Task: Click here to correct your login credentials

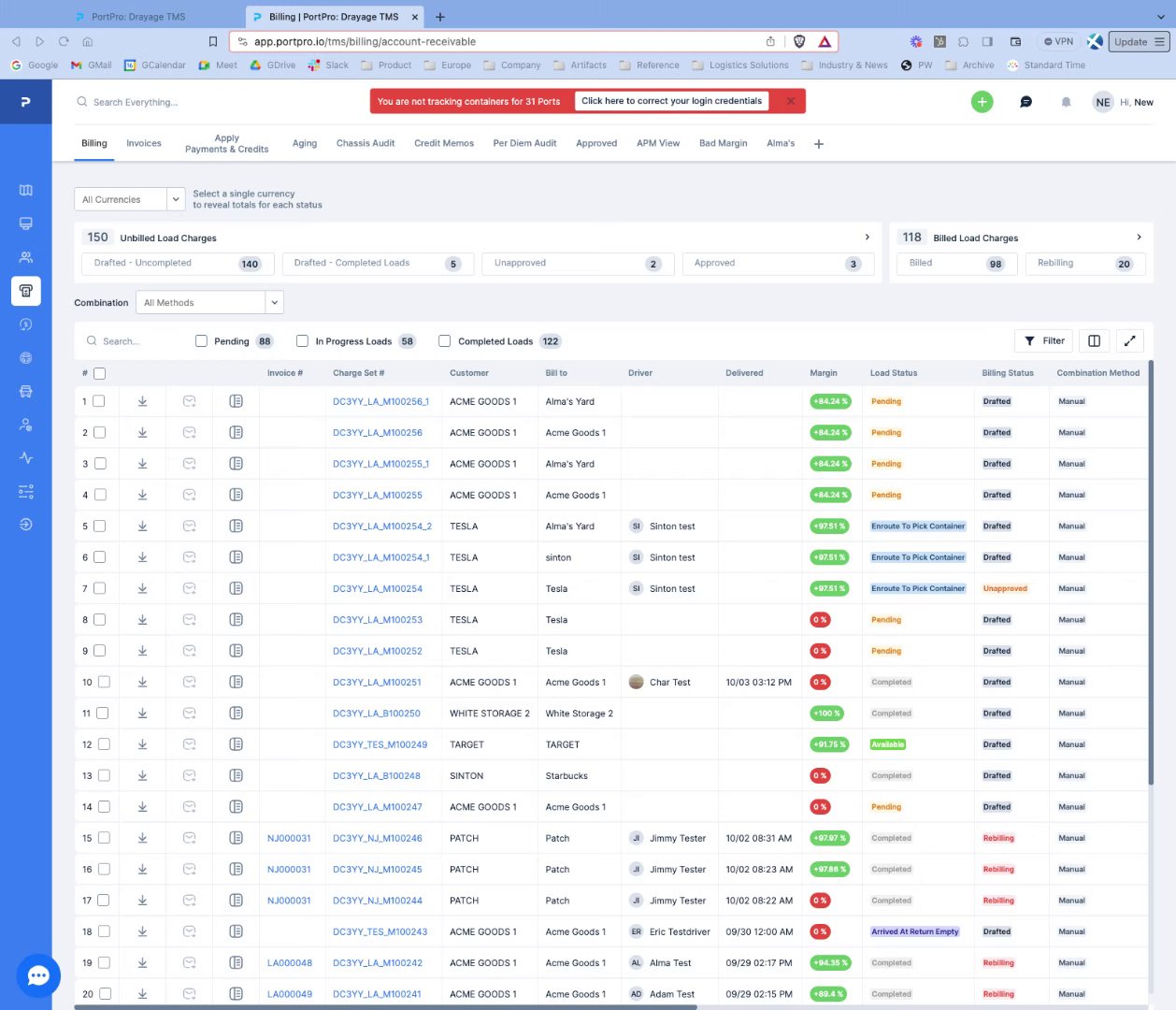Action: (x=671, y=101)
